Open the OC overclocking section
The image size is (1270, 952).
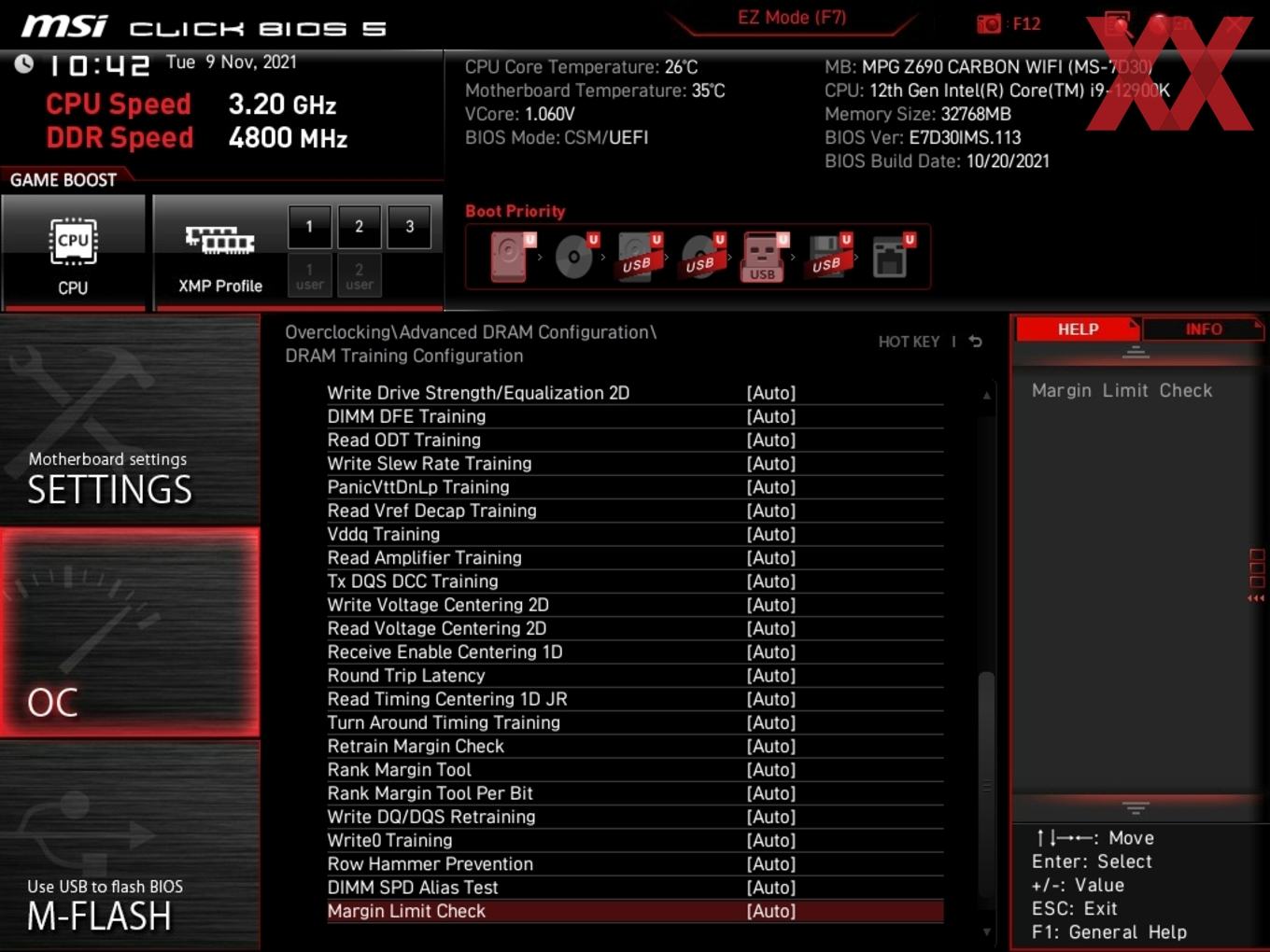tap(130, 632)
